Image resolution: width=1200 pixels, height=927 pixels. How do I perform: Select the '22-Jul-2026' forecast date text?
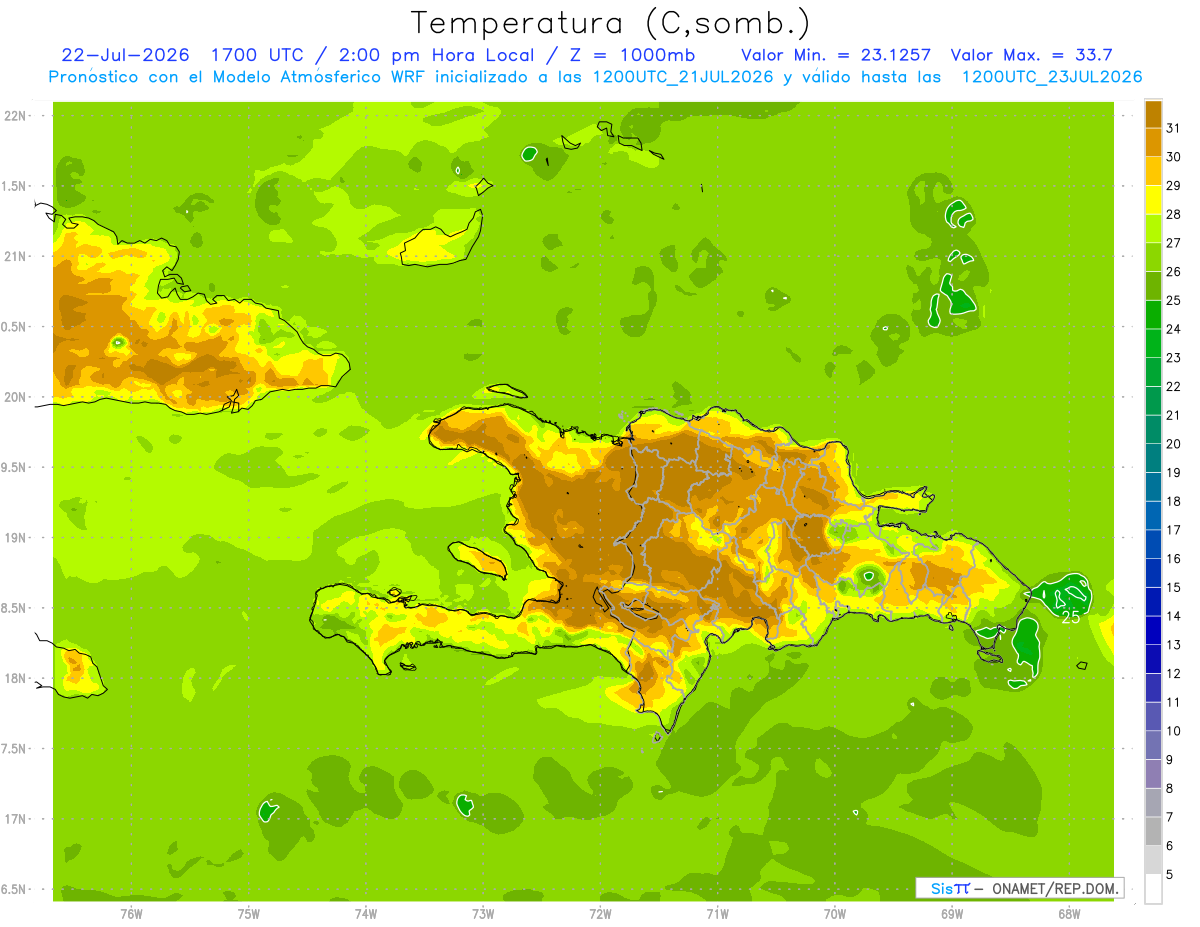(125, 55)
